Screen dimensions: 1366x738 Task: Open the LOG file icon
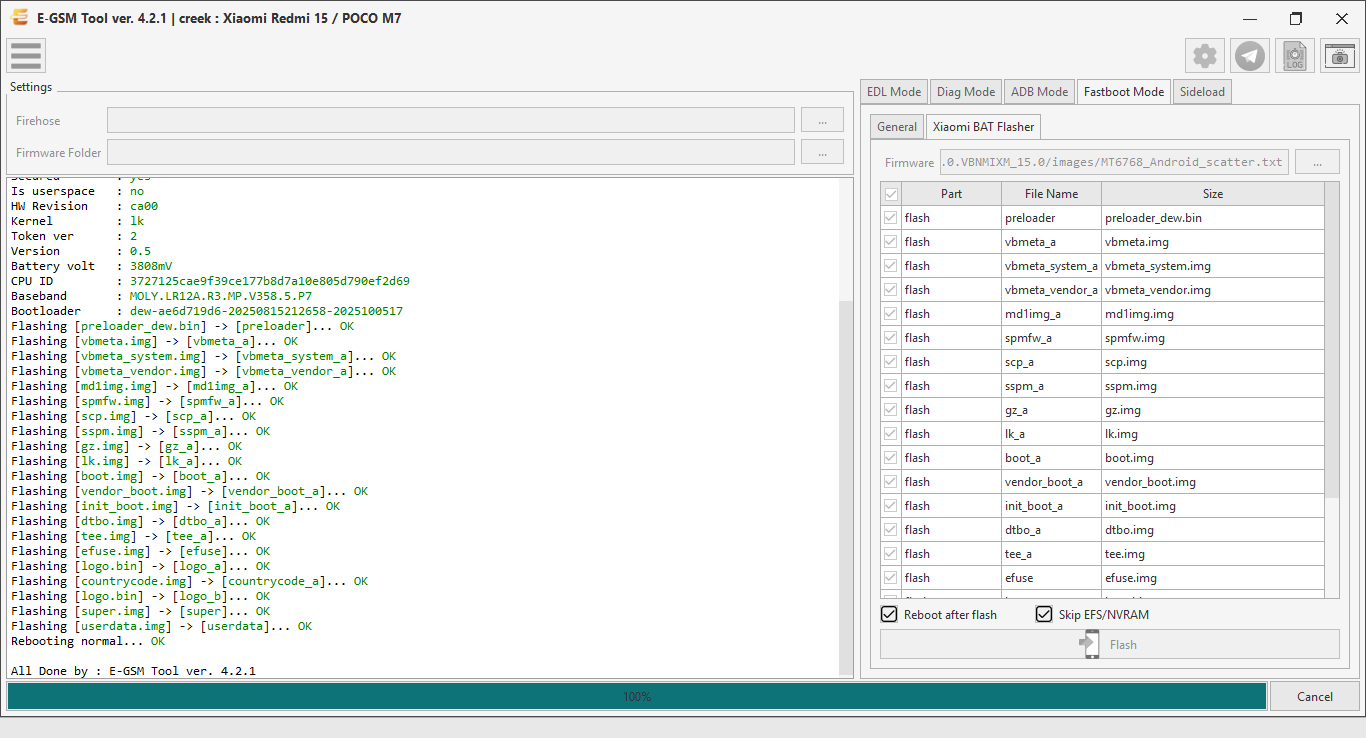pyautogui.click(x=1295, y=56)
